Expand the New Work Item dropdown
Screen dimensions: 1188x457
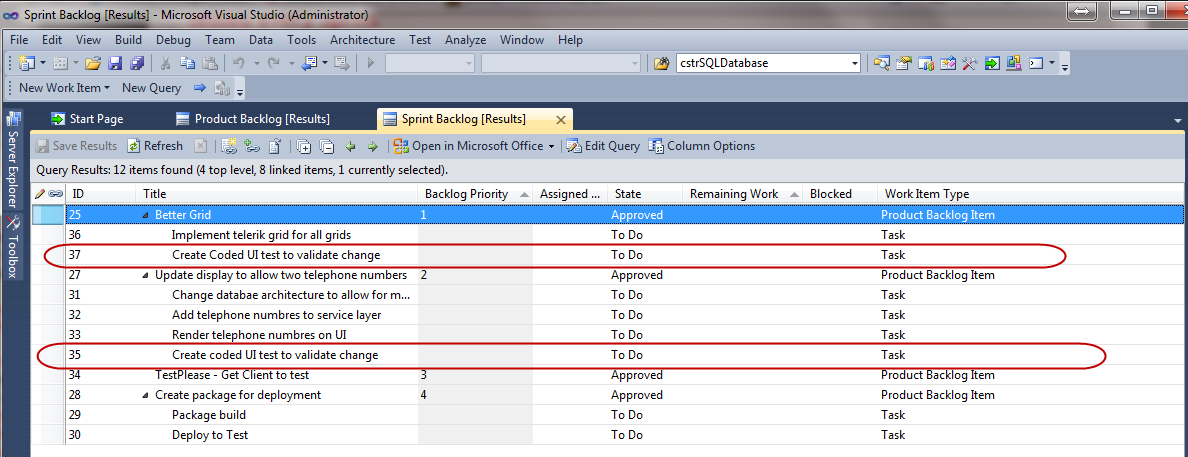point(106,88)
